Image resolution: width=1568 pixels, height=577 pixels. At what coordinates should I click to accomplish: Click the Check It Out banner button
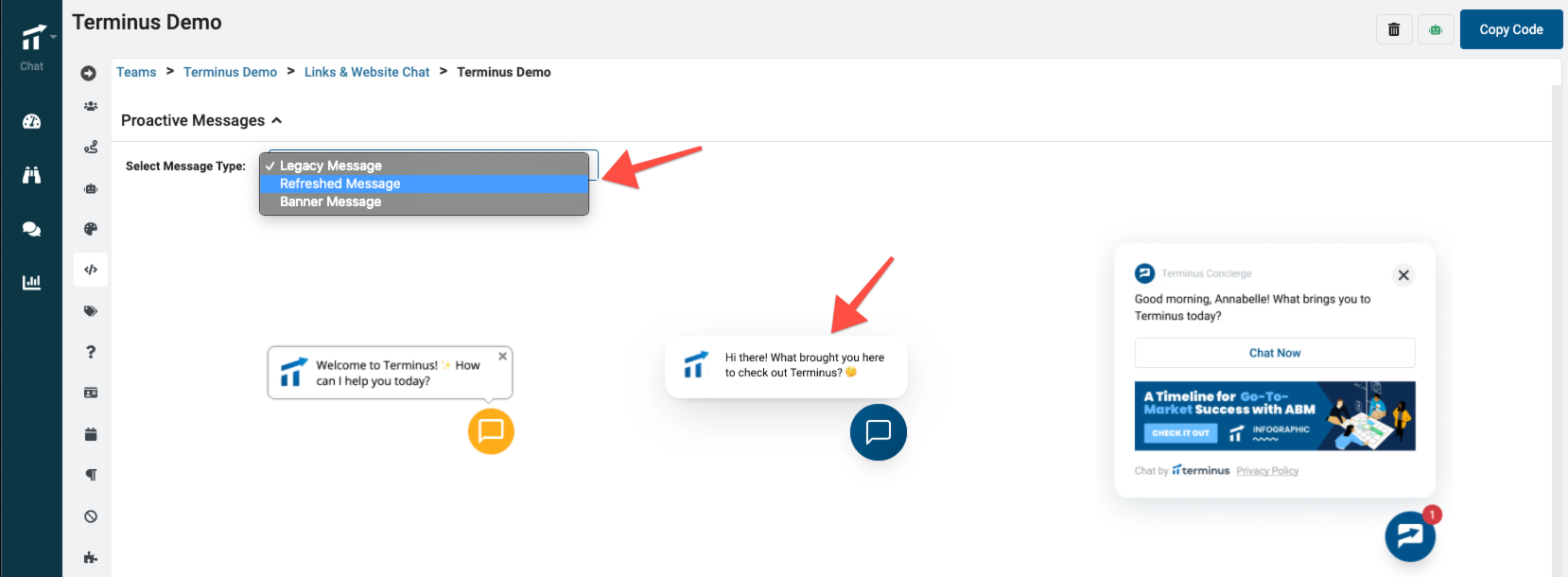(x=1180, y=433)
